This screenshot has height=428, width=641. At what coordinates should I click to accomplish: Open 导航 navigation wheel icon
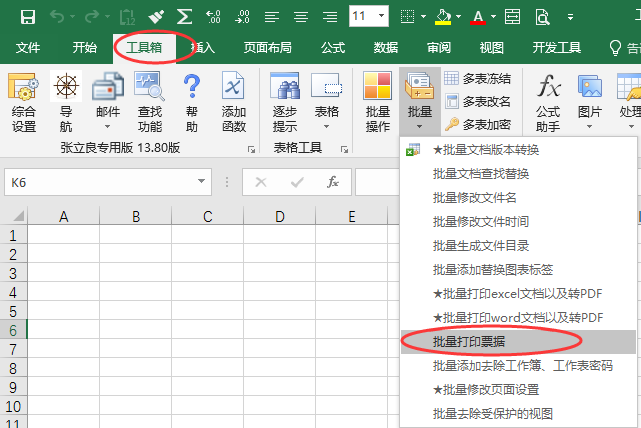point(66,103)
